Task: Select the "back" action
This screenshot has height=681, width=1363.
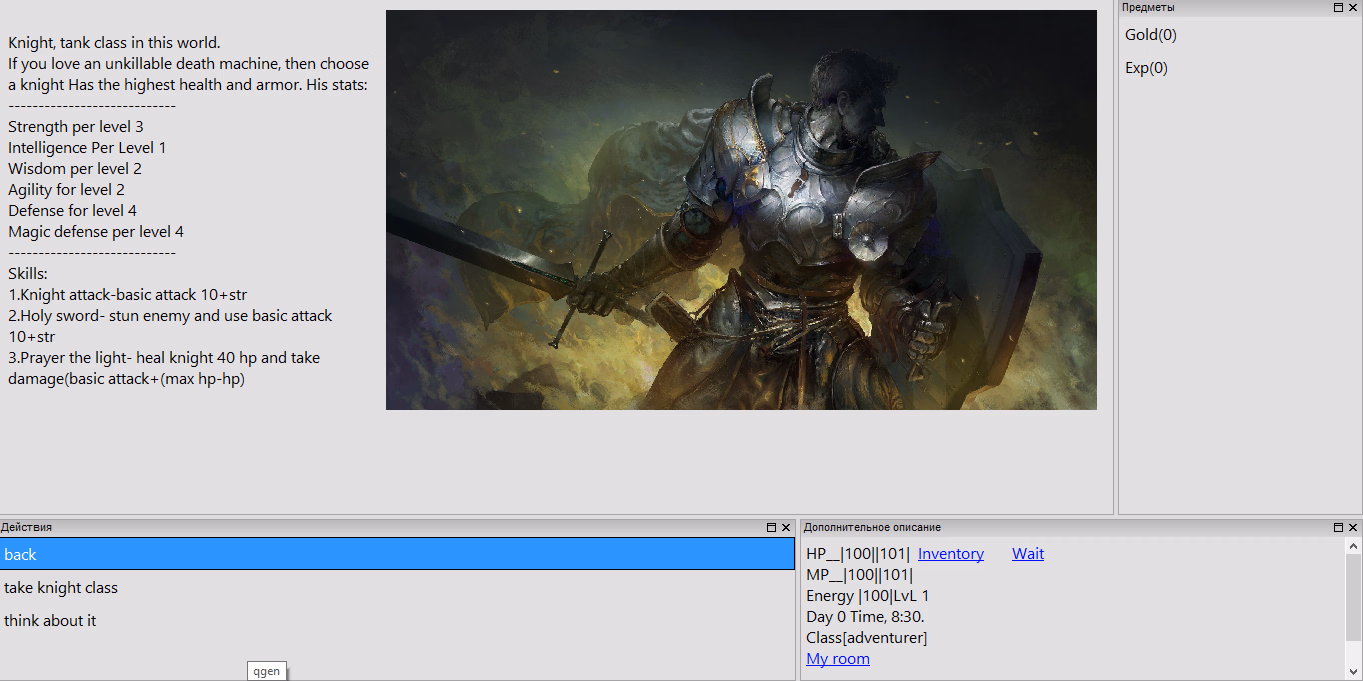Action: pyautogui.click(x=397, y=554)
